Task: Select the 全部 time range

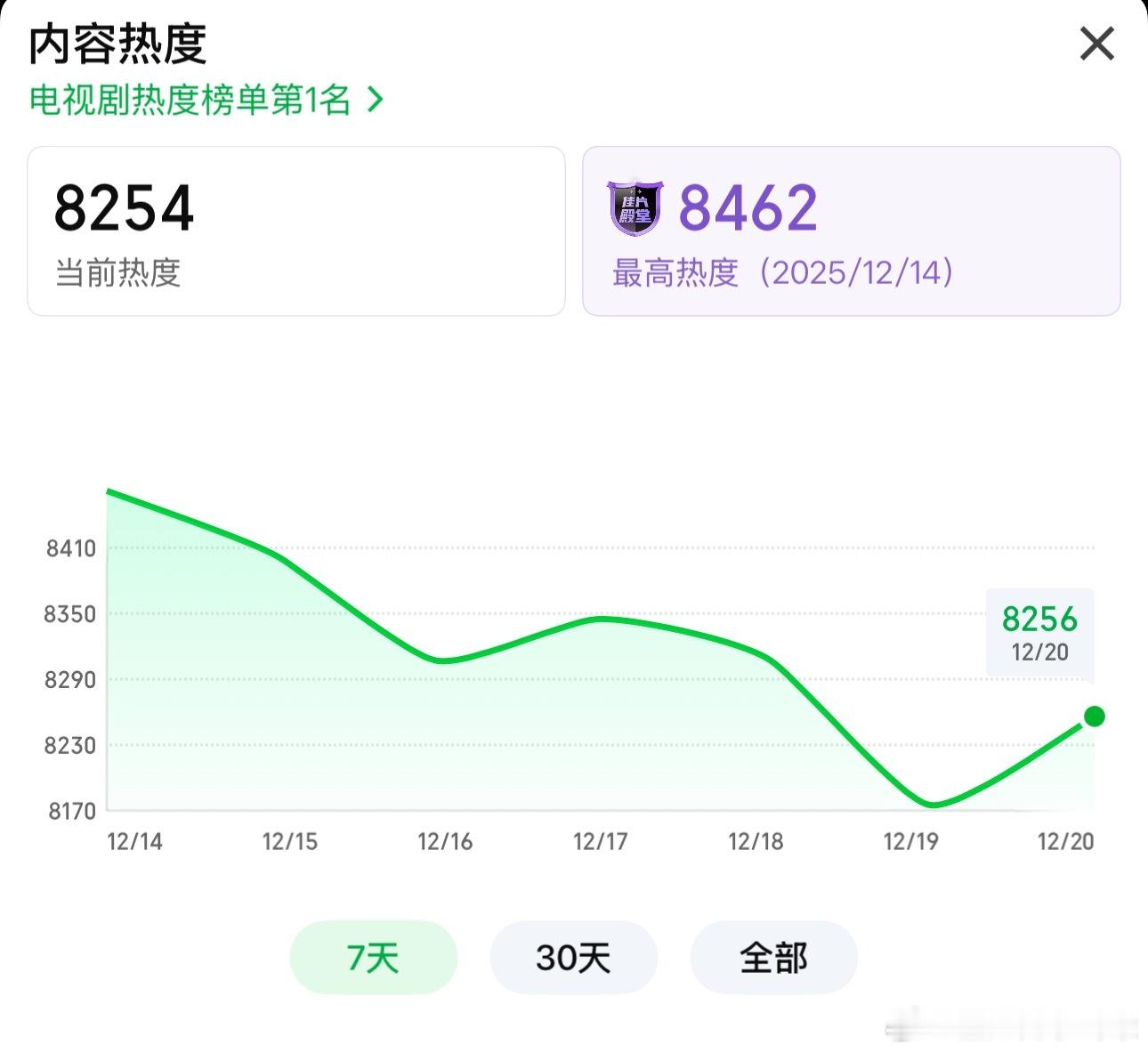Action: tap(773, 957)
